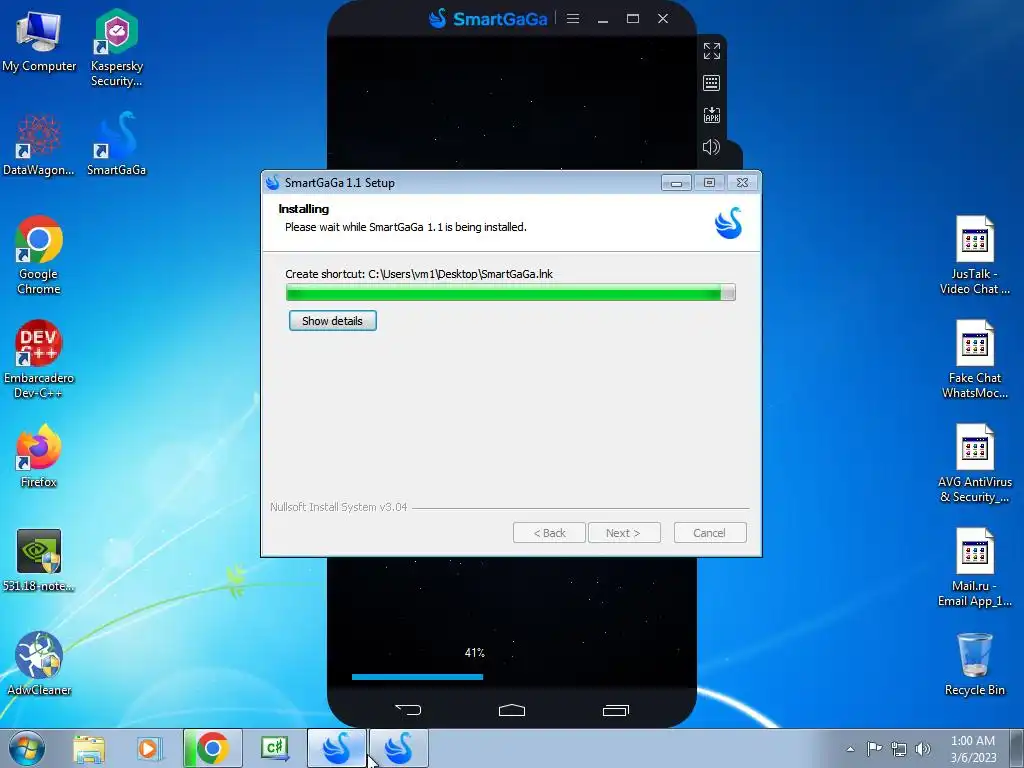Tap the Android home button
The width and height of the screenshot is (1024, 768).
(511, 710)
